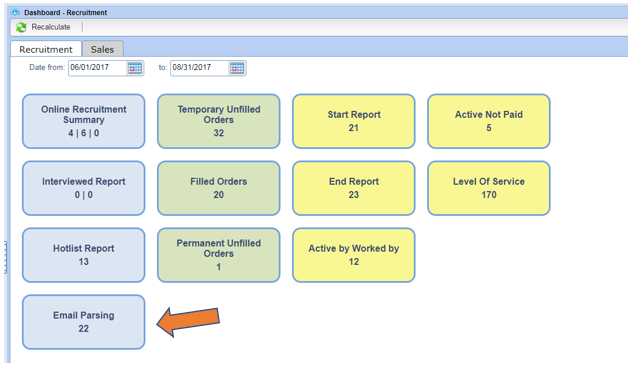Open the Active Not Paid tile
This screenshot has height=365, width=635.
tap(489, 121)
